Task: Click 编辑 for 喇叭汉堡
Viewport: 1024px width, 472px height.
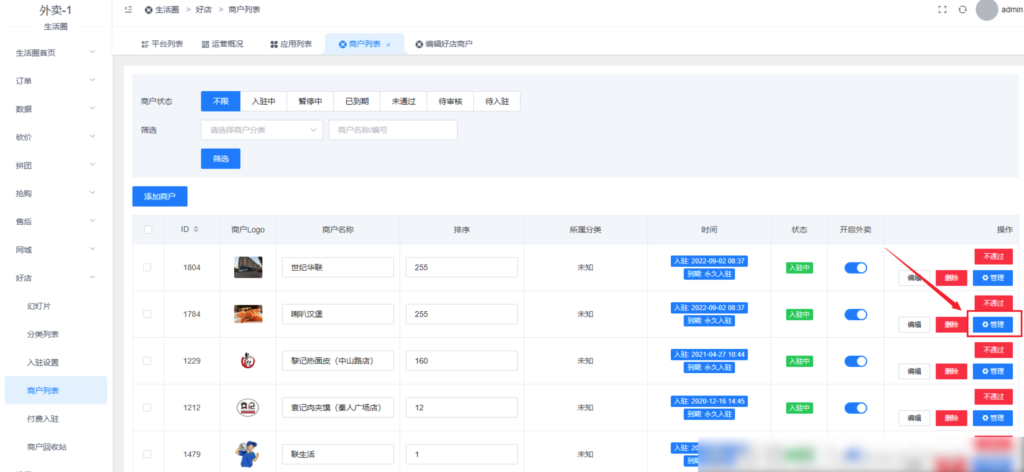Action: [x=914, y=324]
